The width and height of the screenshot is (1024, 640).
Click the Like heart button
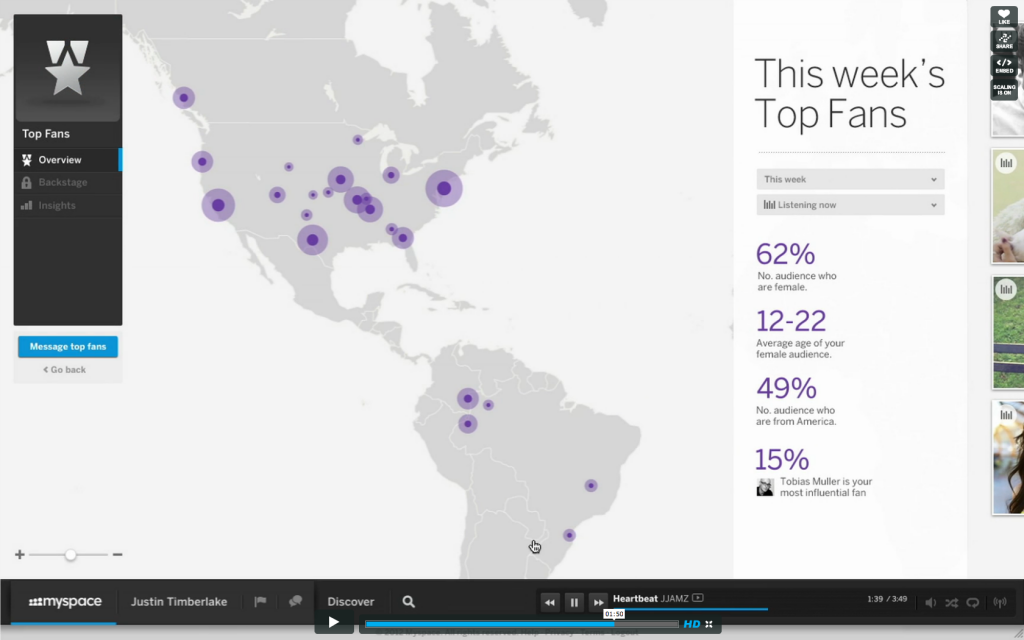(1004, 17)
